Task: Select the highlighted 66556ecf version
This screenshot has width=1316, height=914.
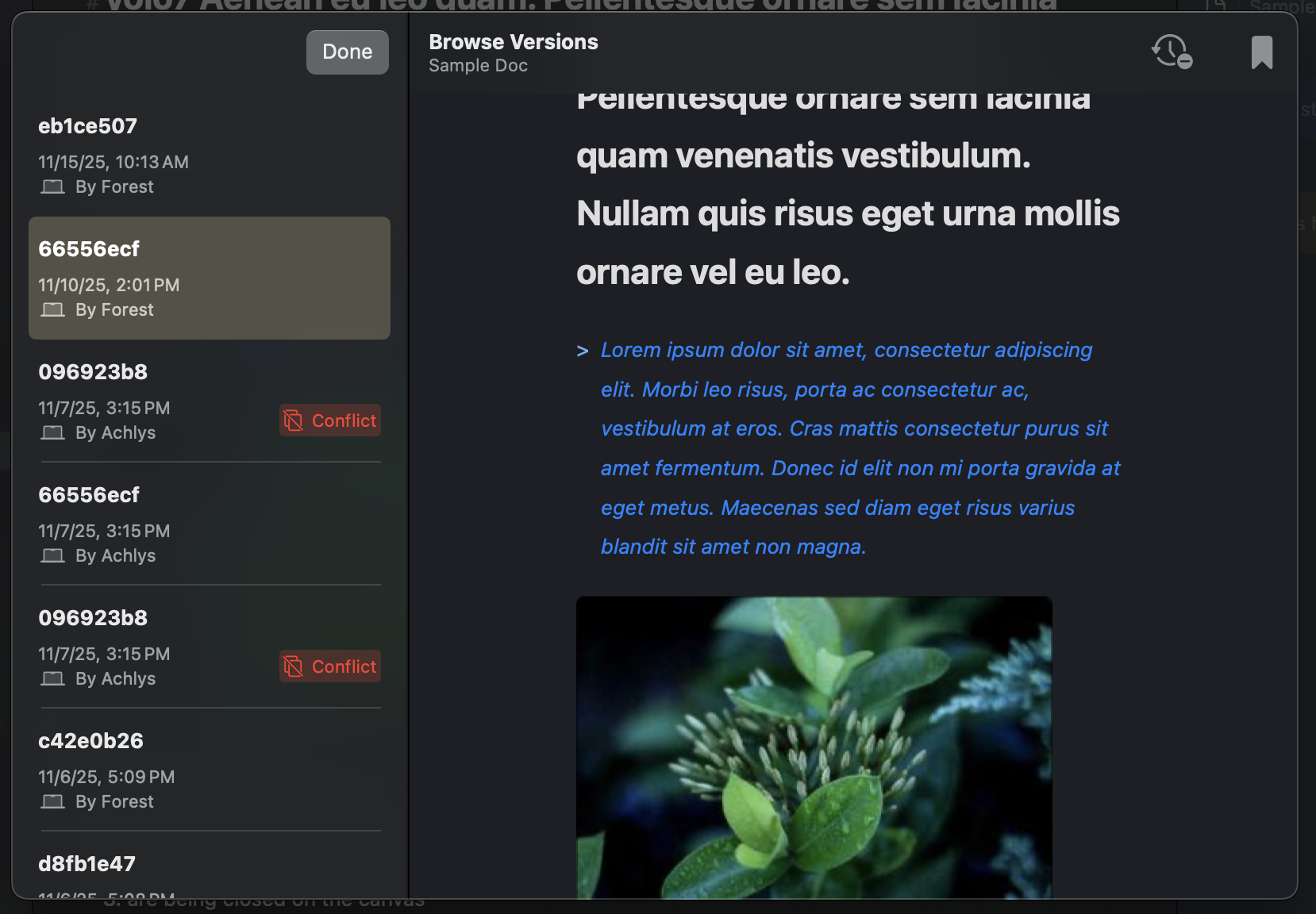Action: click(x=209, y=278)
